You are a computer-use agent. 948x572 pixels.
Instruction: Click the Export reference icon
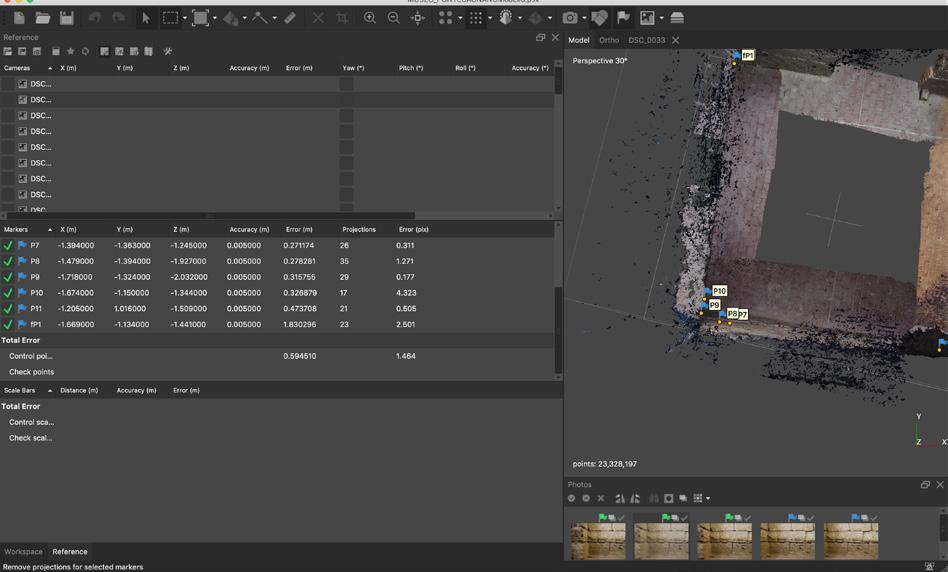[x=22, y=51]
